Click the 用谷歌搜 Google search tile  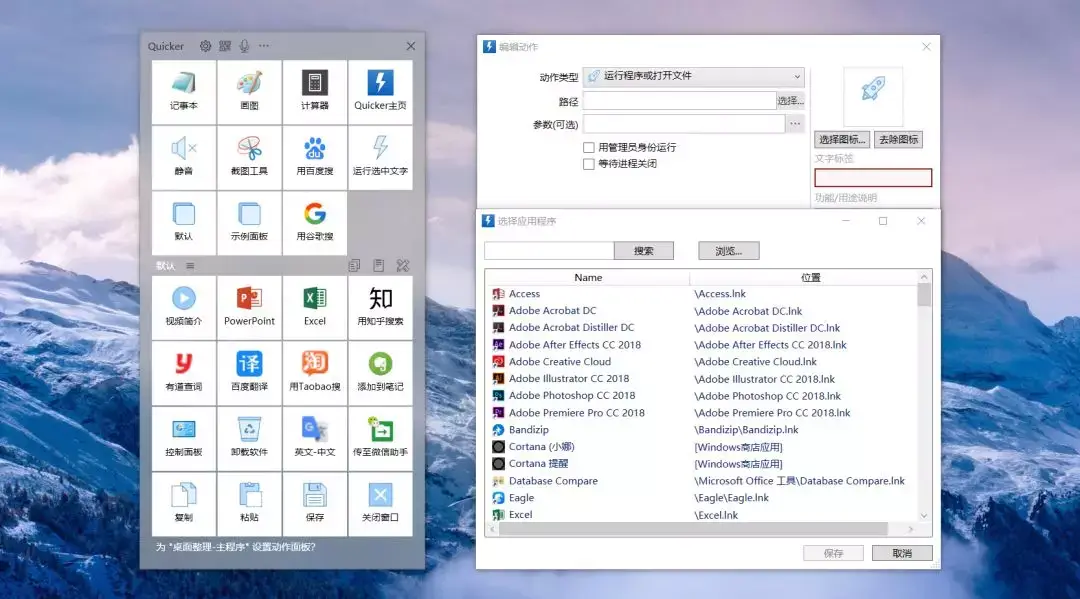[315, 222]
